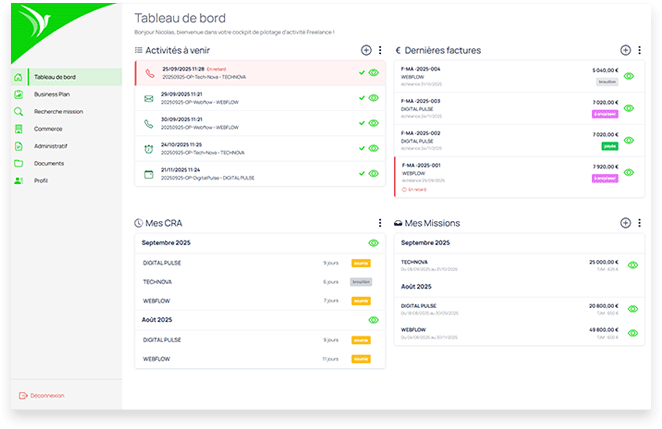The height and width of the screenshot is (429, 662).
Task: Add a new activity with plus icon
Action: coord(366,50)
